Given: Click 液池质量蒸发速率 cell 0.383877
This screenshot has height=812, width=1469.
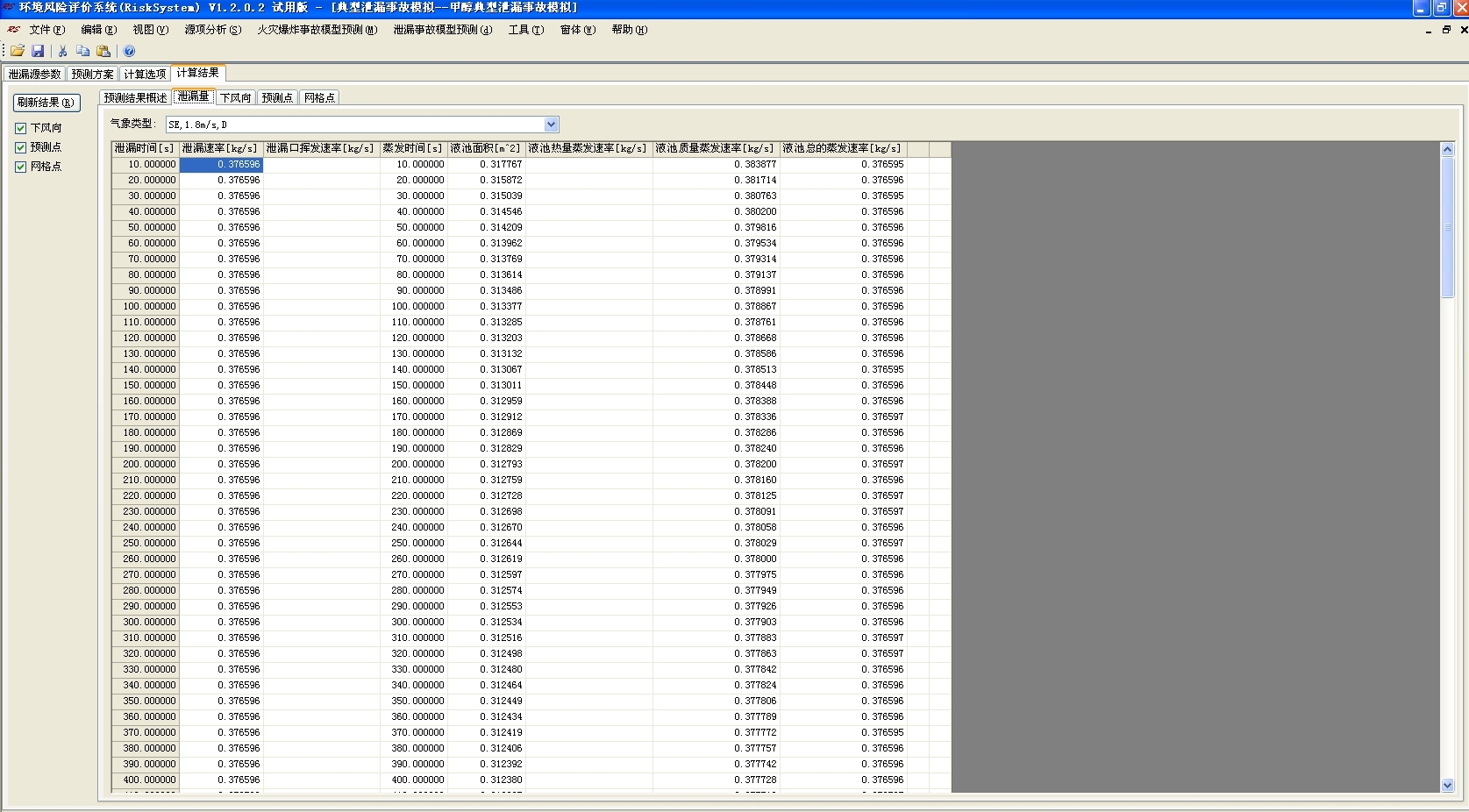Looking at the screenshot, I should (x=716, y=165).
